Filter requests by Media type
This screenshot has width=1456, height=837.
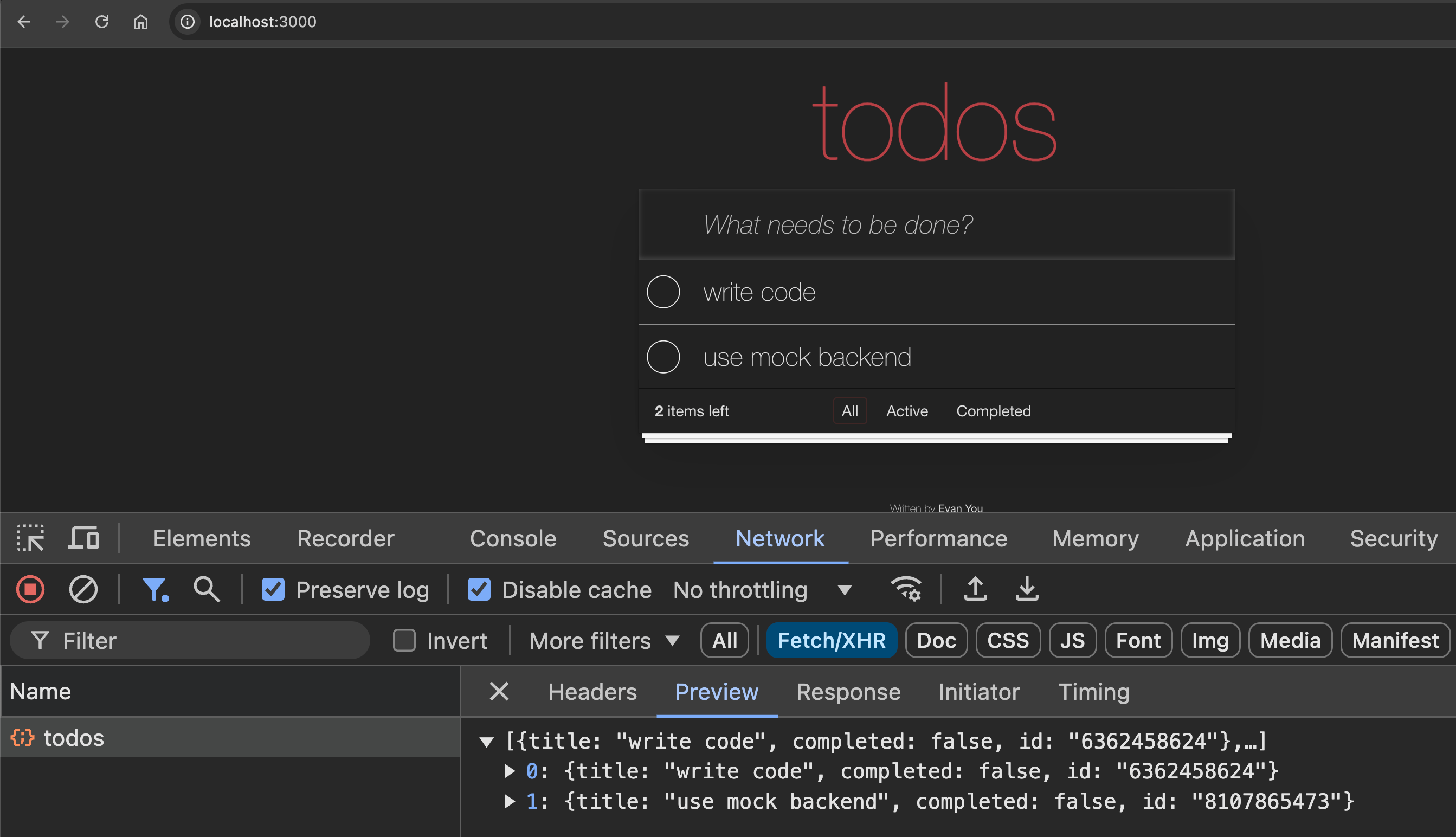tap(1290, 640)
